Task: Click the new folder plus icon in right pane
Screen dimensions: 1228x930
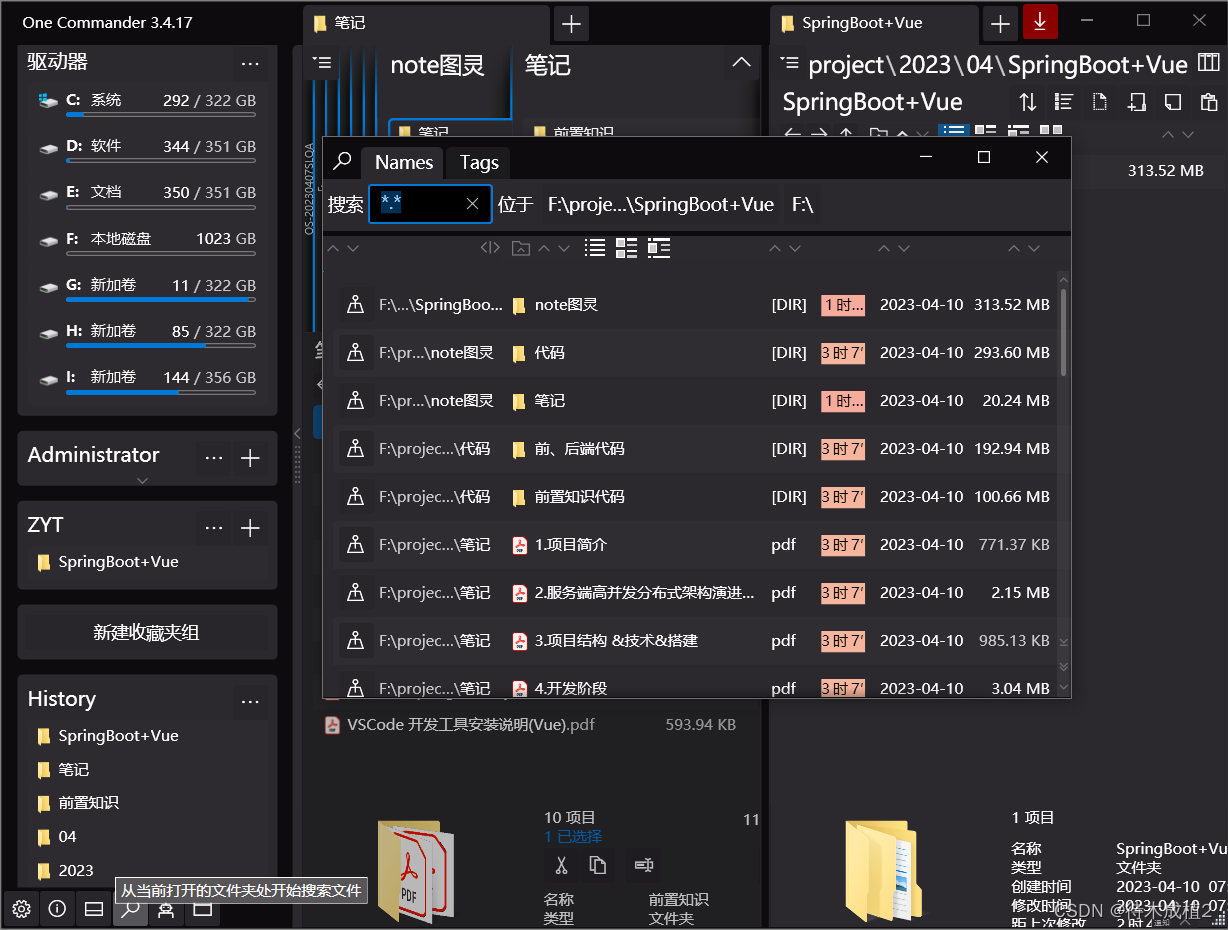Action: 1136,102
